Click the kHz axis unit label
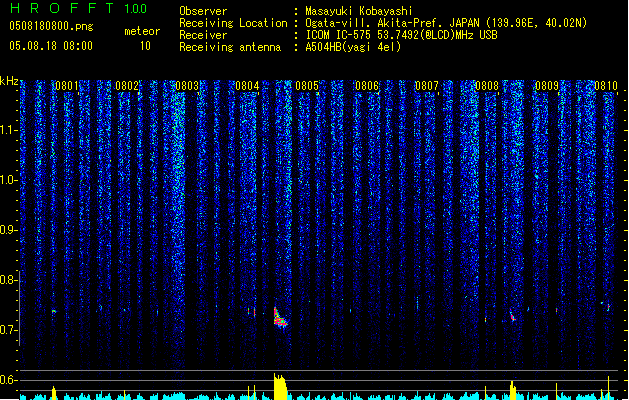Screen dimensions: 629x400 9,81
